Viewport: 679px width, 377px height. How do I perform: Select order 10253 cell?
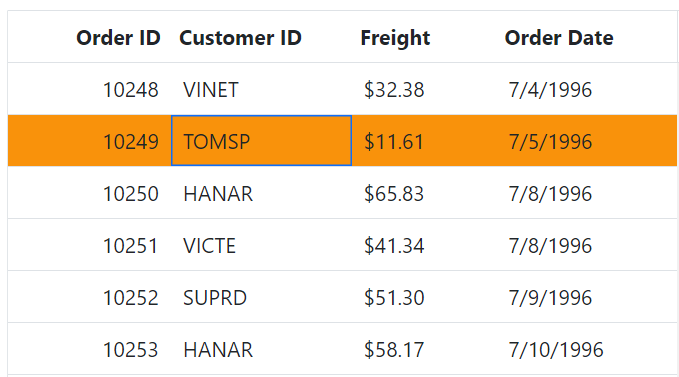tap(90, 348)
